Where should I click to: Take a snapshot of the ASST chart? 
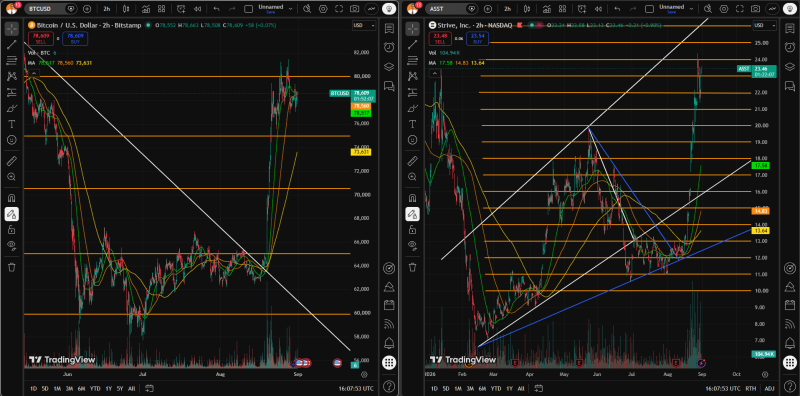[755, 9]
